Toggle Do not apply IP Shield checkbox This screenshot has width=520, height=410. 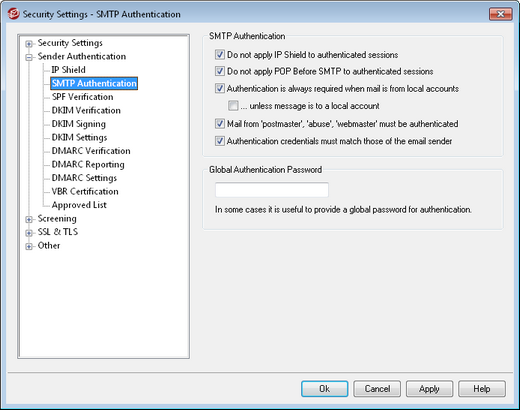point(220,54)
